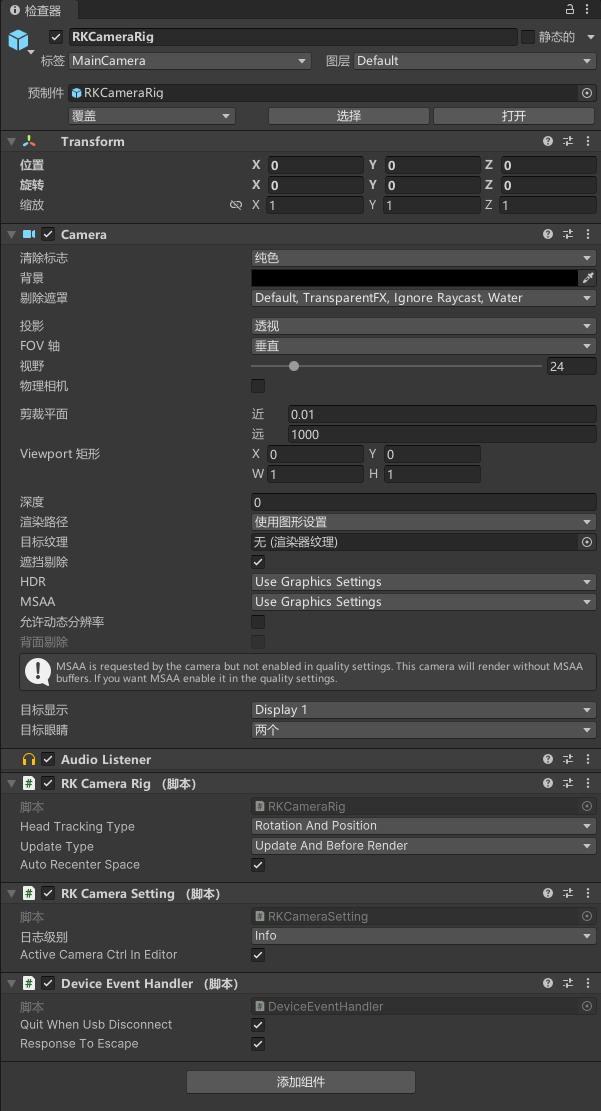Open the 投影 projection dropdown
Screen dimensions: 601x1111
(x=424, y=326)
